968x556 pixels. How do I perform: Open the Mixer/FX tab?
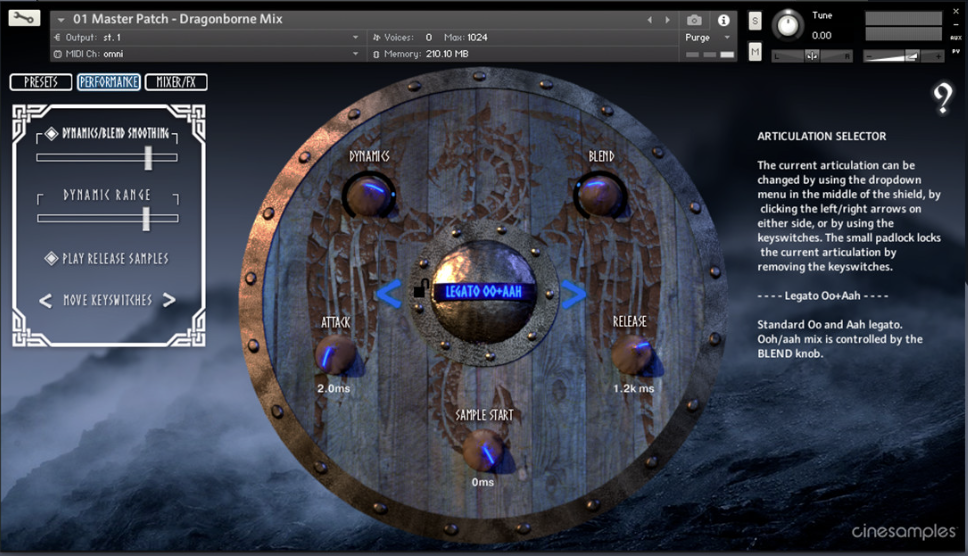[176, 82]
